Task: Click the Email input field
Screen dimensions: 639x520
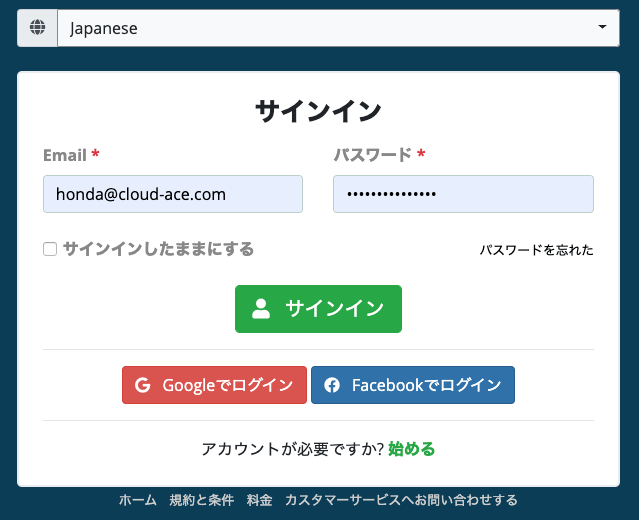Action: click(x=173, y=194)
